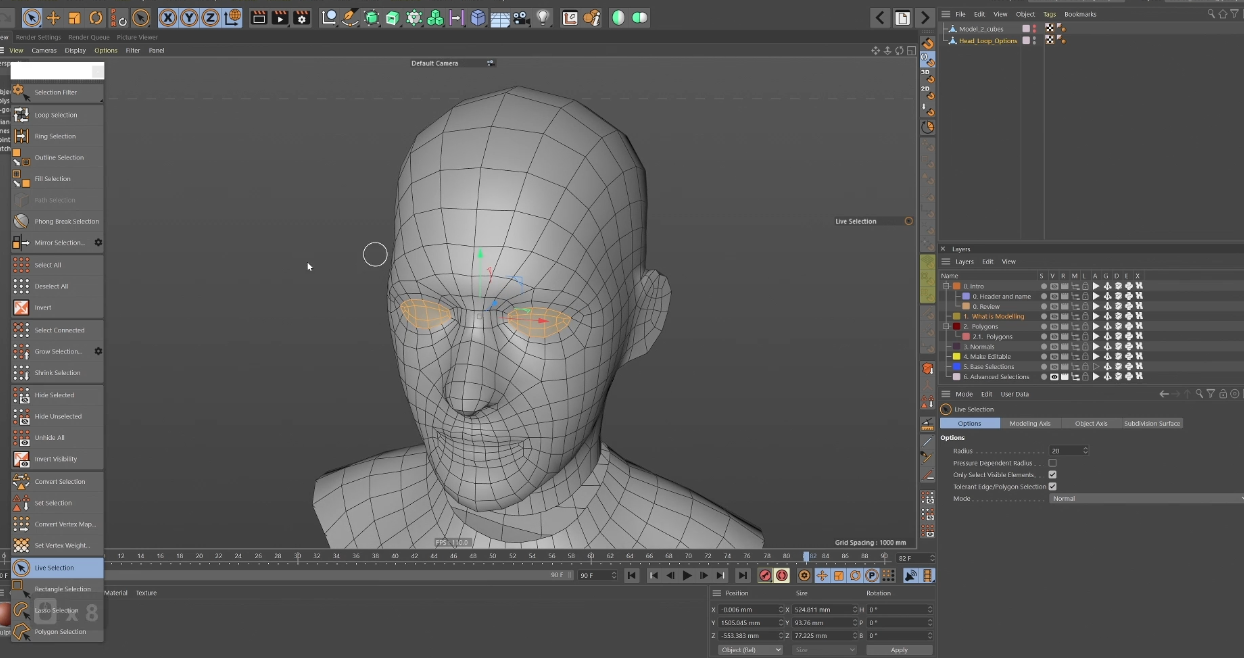This screenshot has height=658, width=1244.
Task: Open viewport Cameras menu
Action: 44,50
